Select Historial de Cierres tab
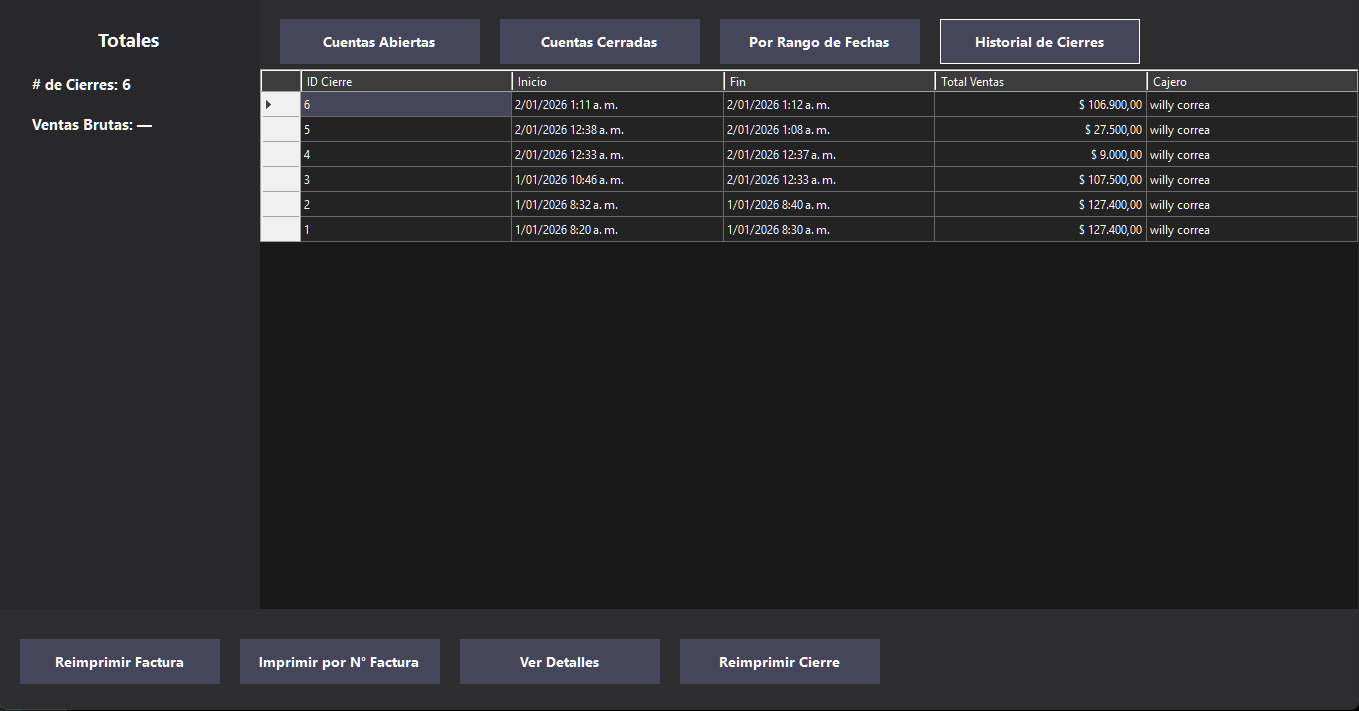The height and width of the screenshot is (711, 1359). tap(1039, 42)
